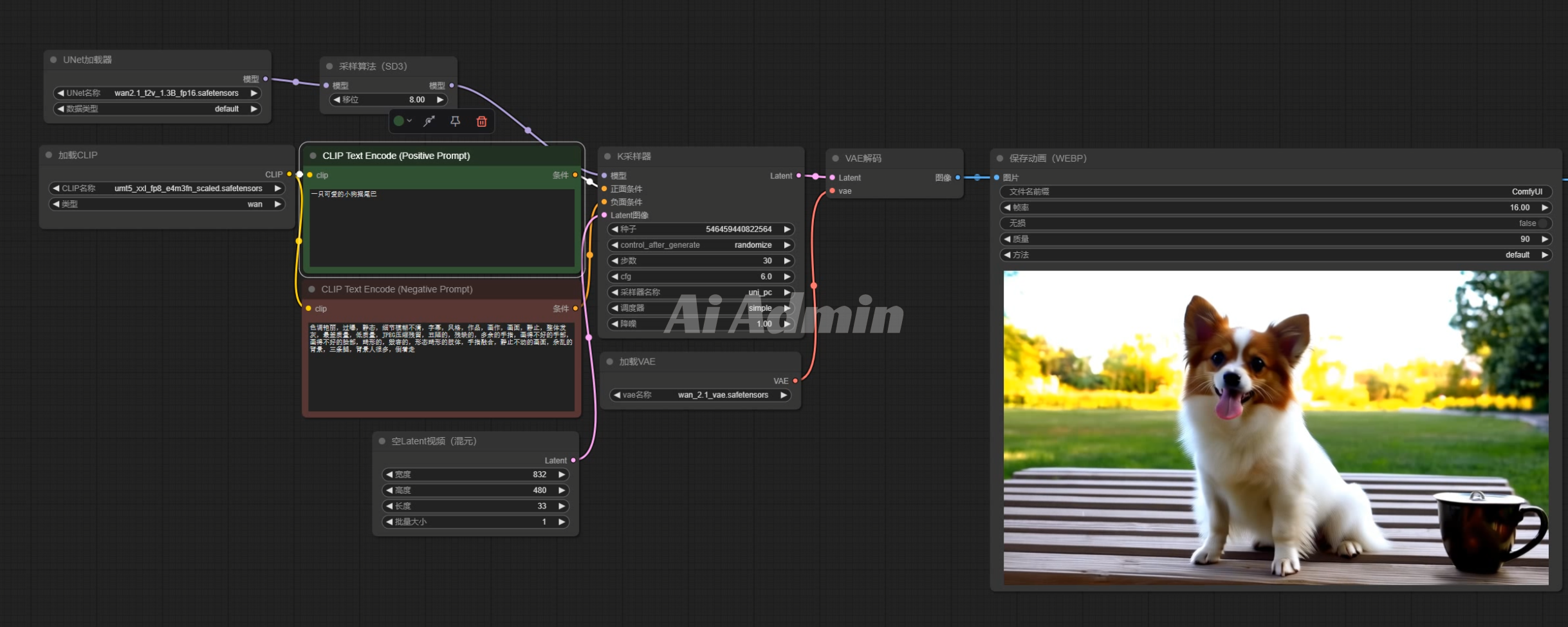Click the pin icon in node toolbar

(x=455, y=121)
